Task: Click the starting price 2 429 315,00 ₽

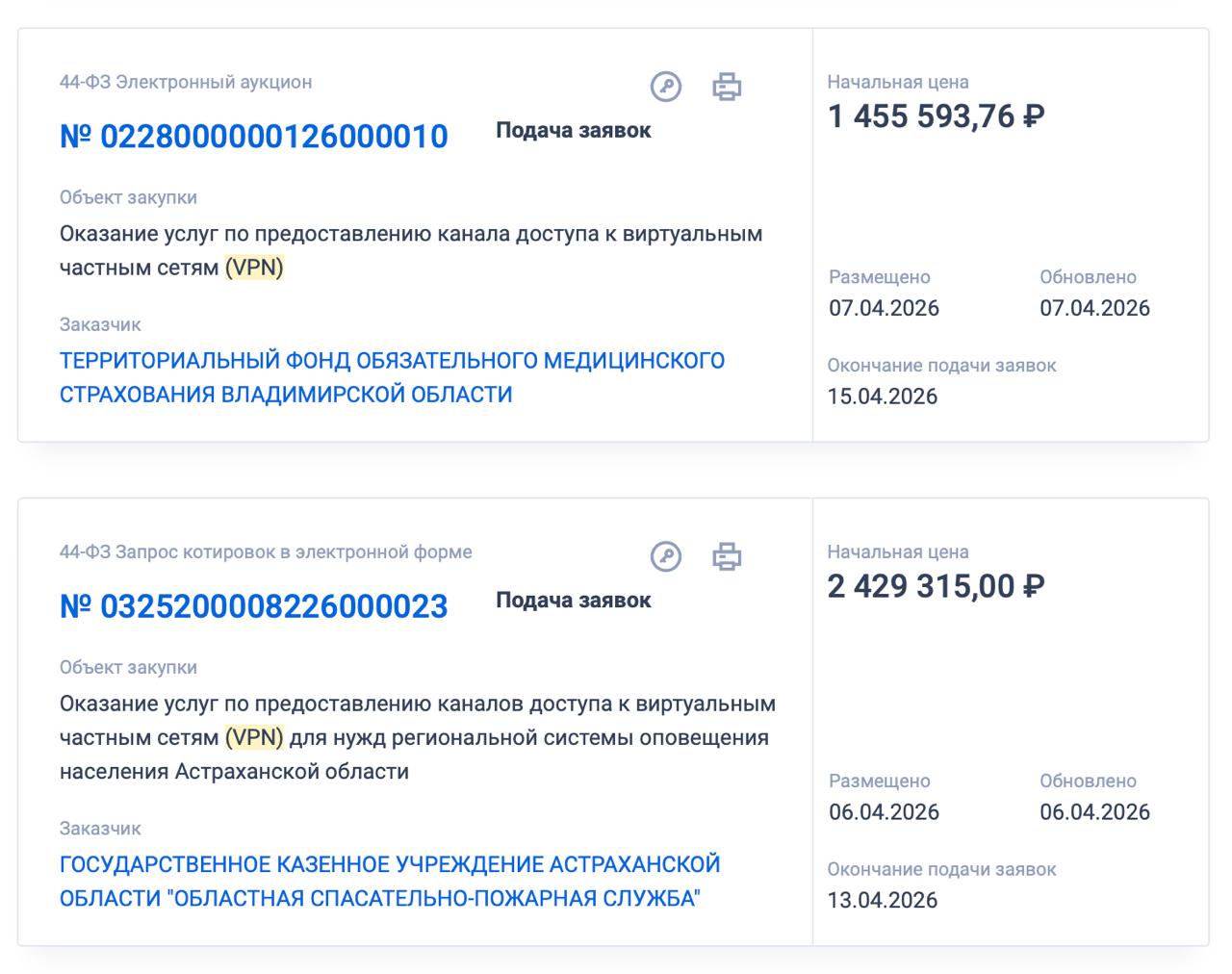Action: (936, 586)
